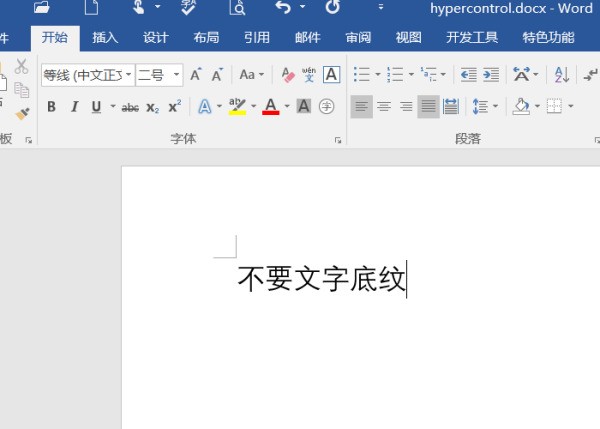
Task: Apply multilevel list
Action: pos(429,75)
